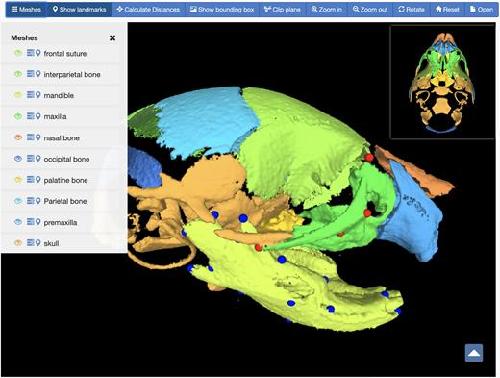Activate the Clip plane tool

(282, 10)
